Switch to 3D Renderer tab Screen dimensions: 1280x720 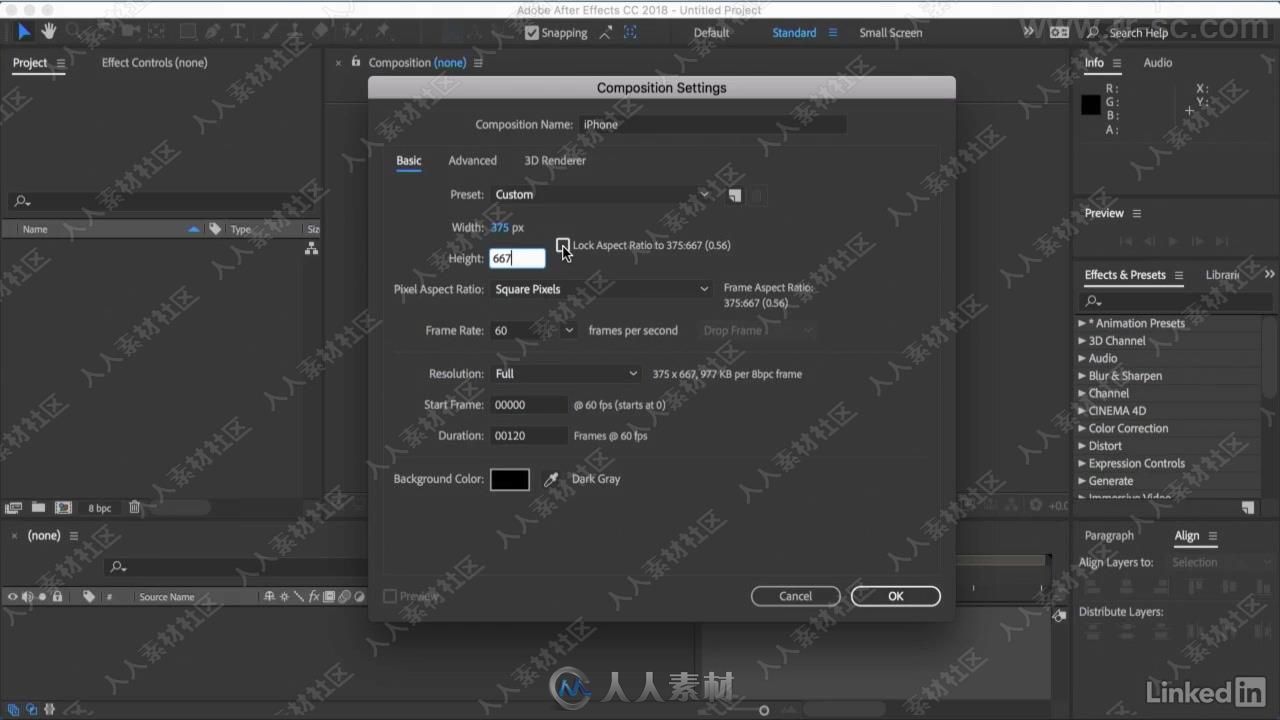[x=555, y=160]
